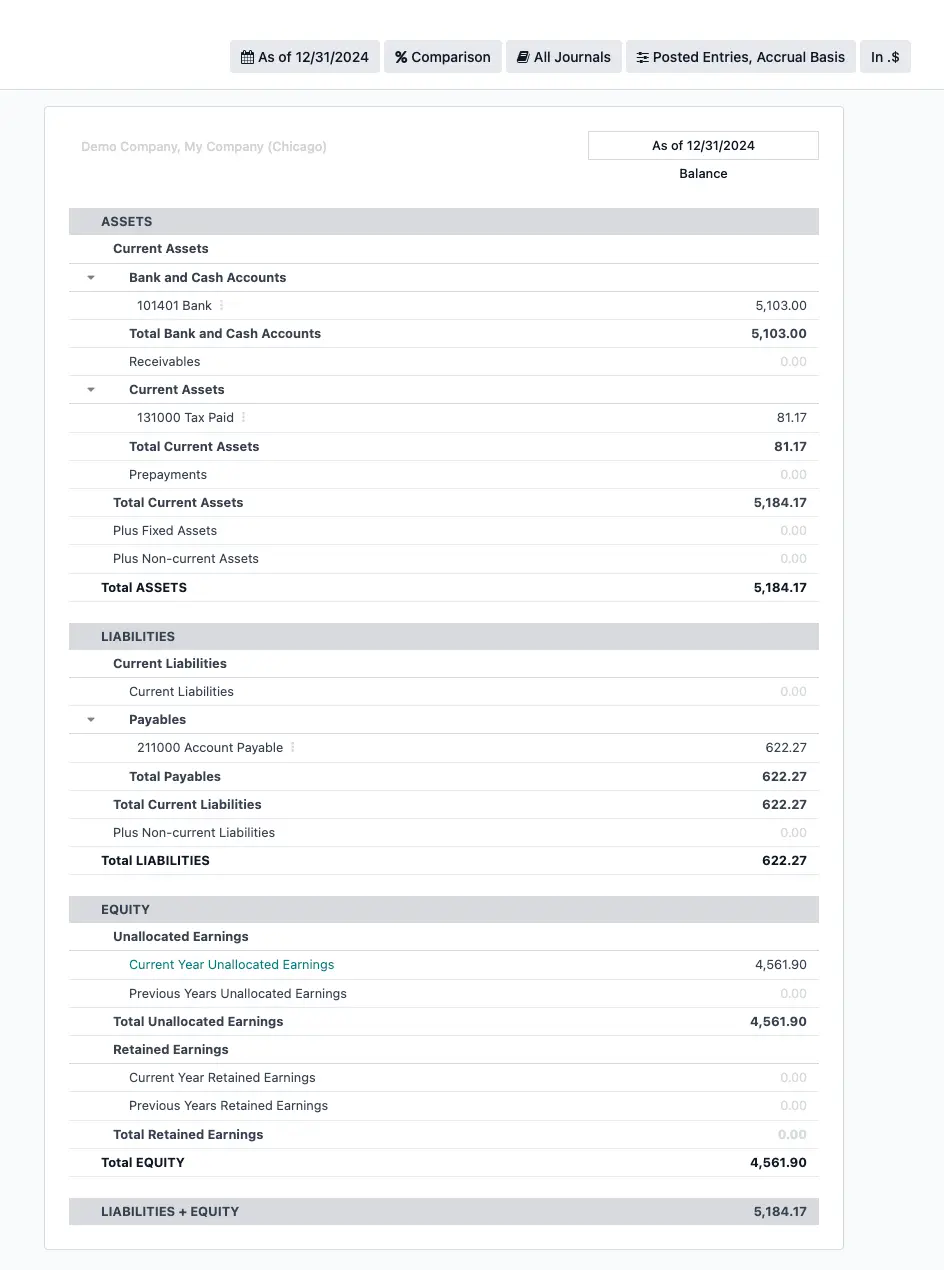The image size is (944, 1270).
Task: Open the Current Year Unallocated Earnings link
Action: click(x=231, y=965)
